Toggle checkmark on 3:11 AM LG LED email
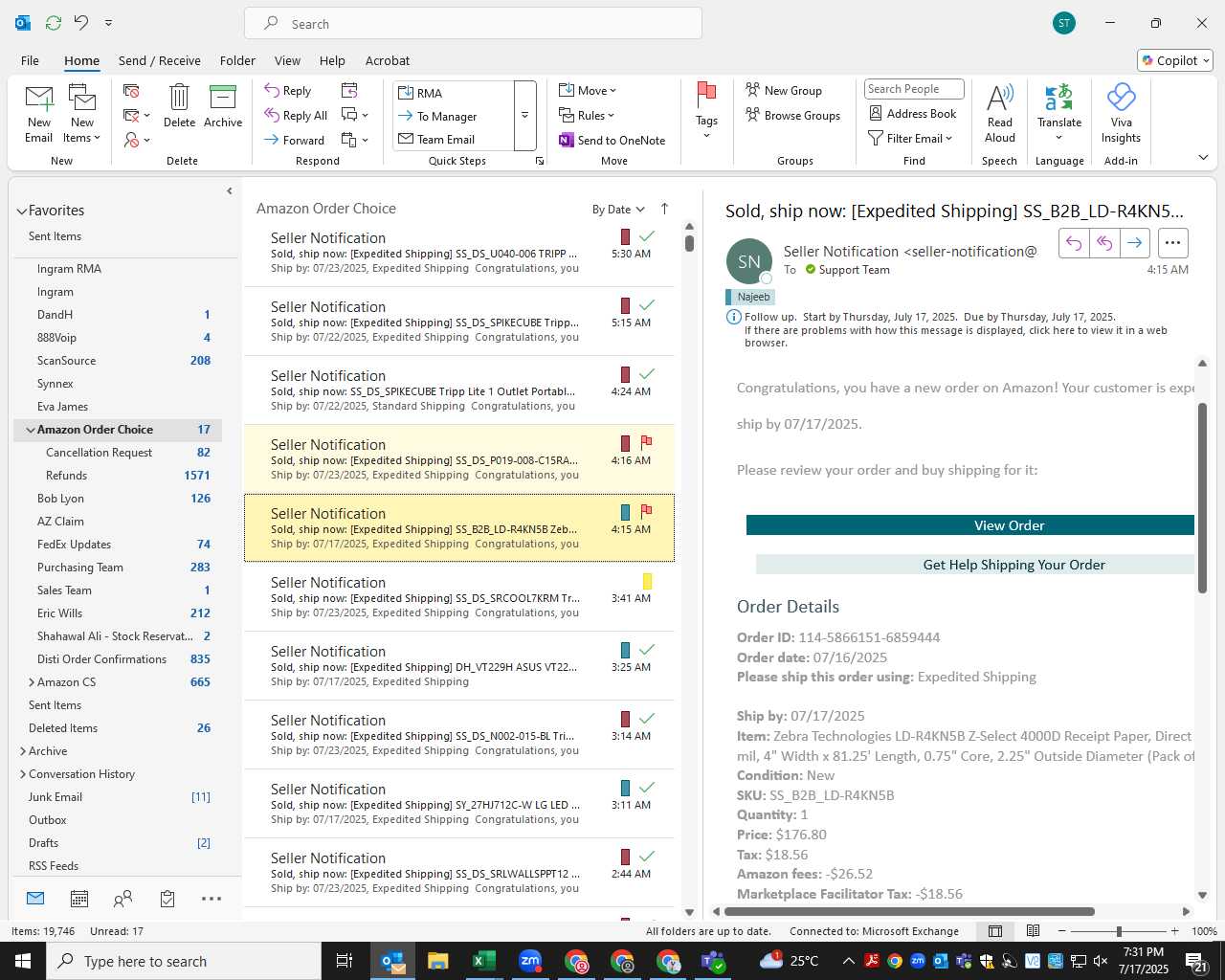The image size is (1225, 980). pos(647,788)
